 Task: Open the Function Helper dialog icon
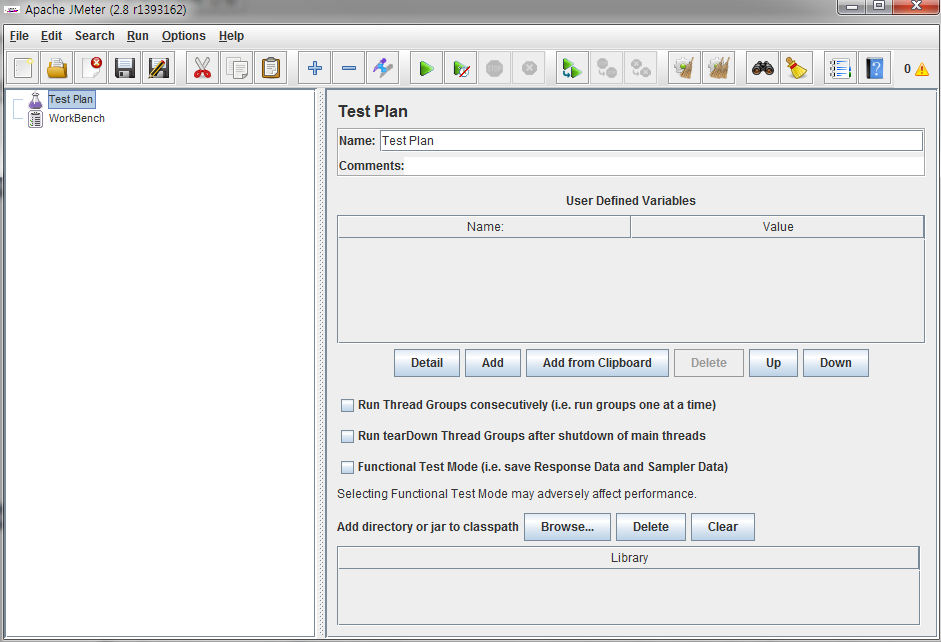pyautogui.click(x=840, y=68)
